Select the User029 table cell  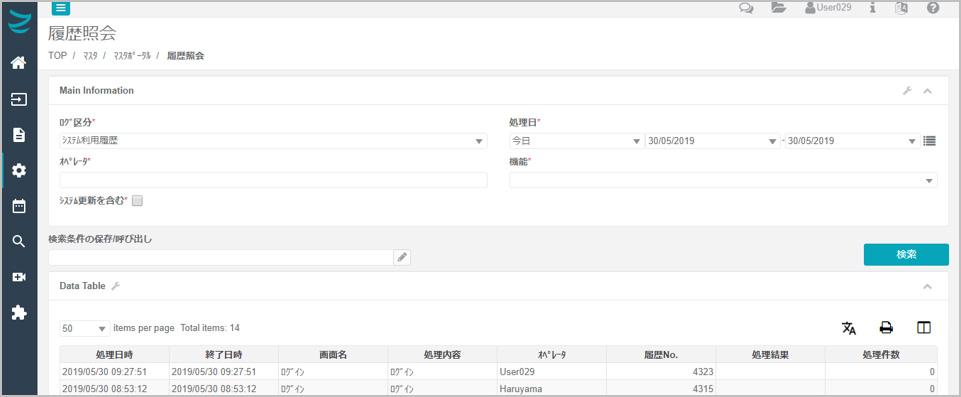click(x=552, y=371)
